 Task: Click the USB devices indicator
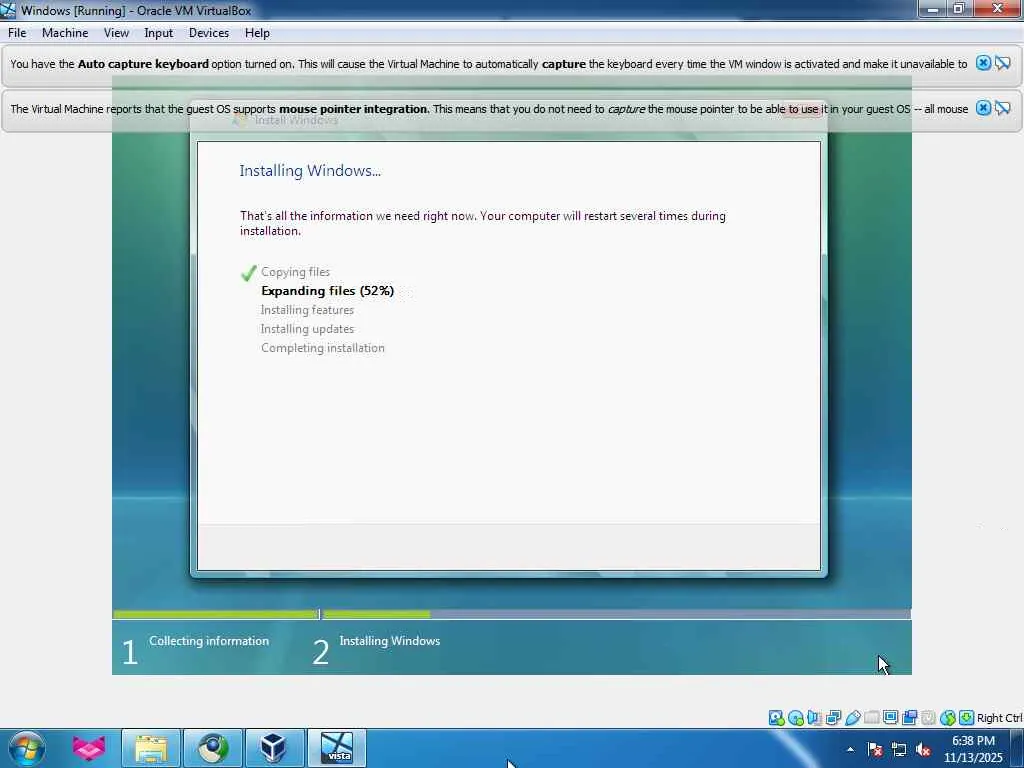point(852,718)
